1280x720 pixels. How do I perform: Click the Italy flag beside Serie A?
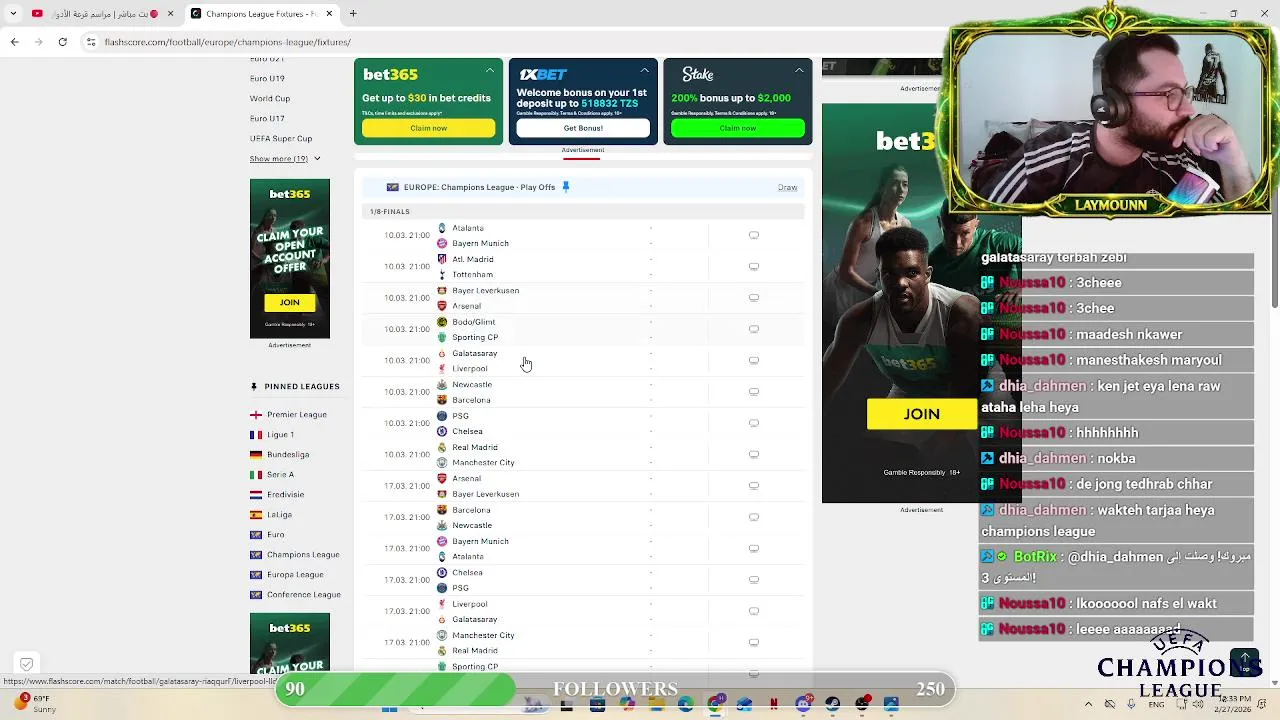point(256,474)
